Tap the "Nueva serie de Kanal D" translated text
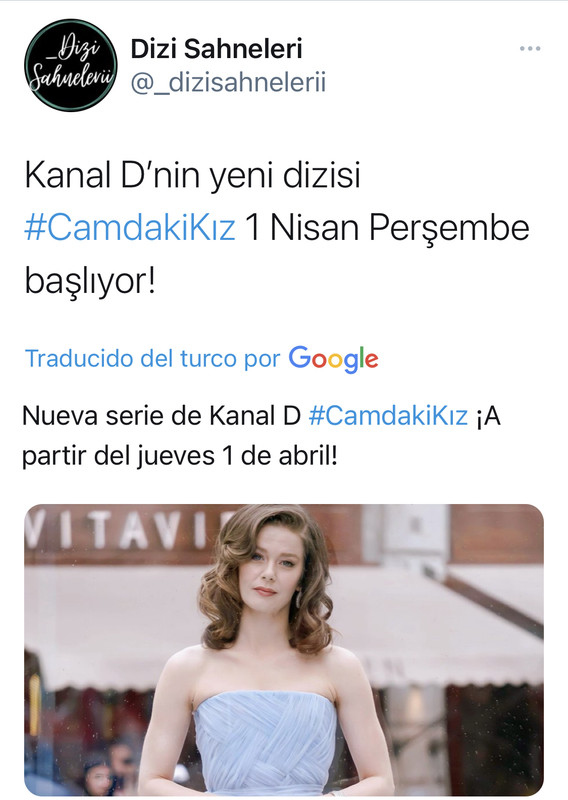Image resolution: width=568 pixels, height=800 pixels. click(x=161, y=416)
